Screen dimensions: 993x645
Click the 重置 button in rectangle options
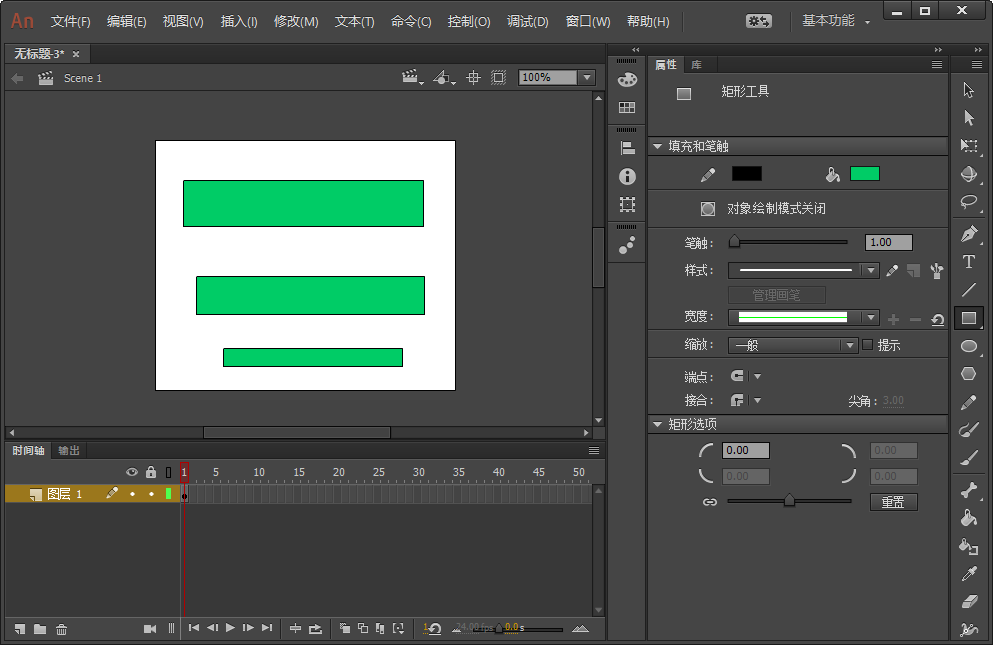click(893, 502)
